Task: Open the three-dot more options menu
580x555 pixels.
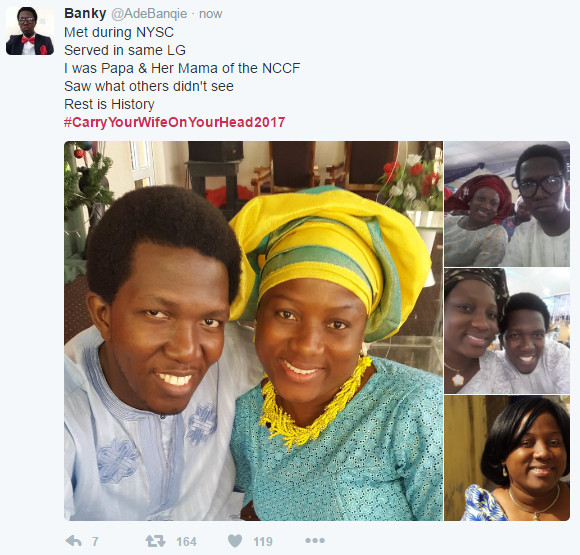Action: [315, 541]
